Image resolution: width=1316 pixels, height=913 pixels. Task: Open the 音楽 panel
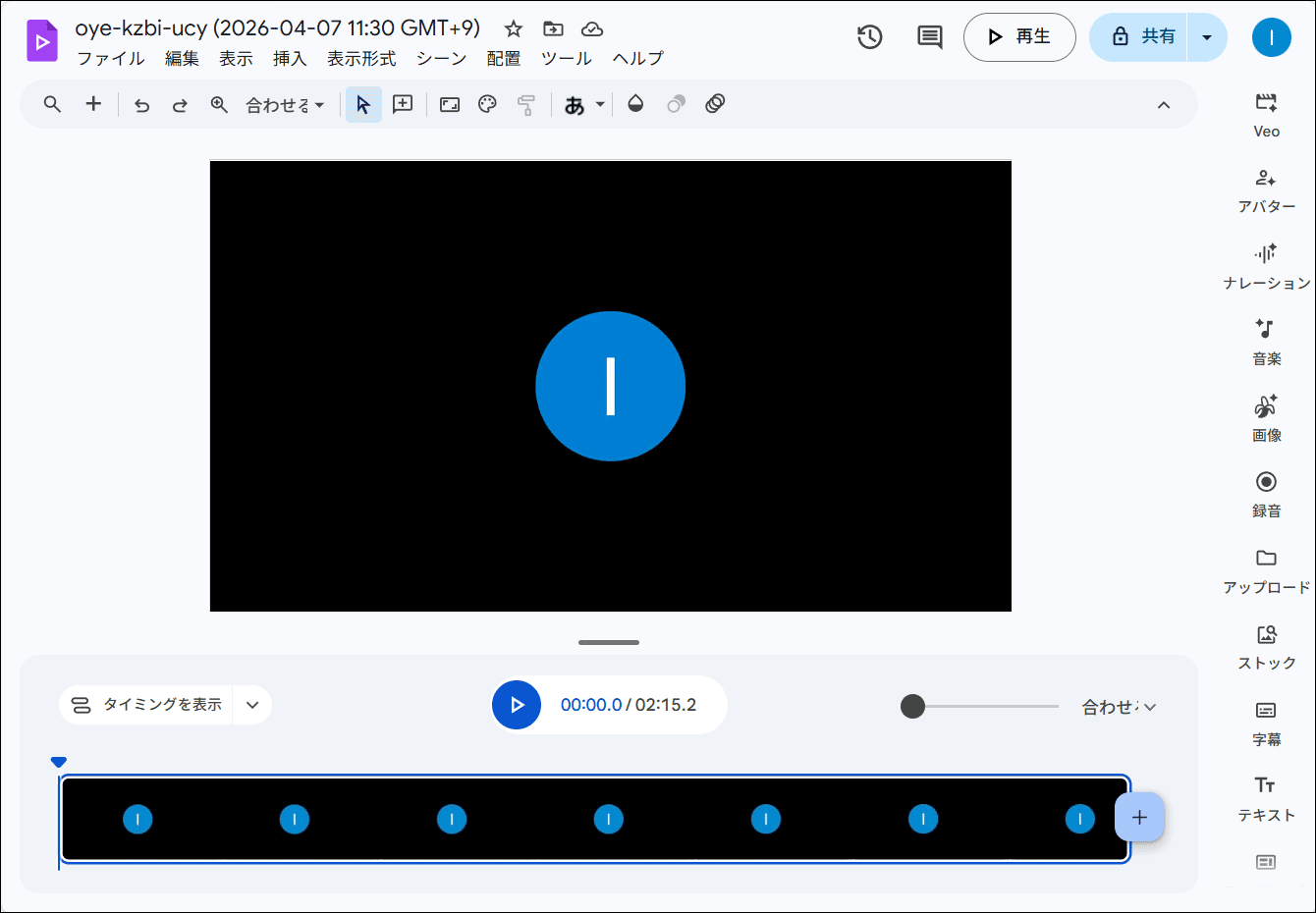point(1266,343)
